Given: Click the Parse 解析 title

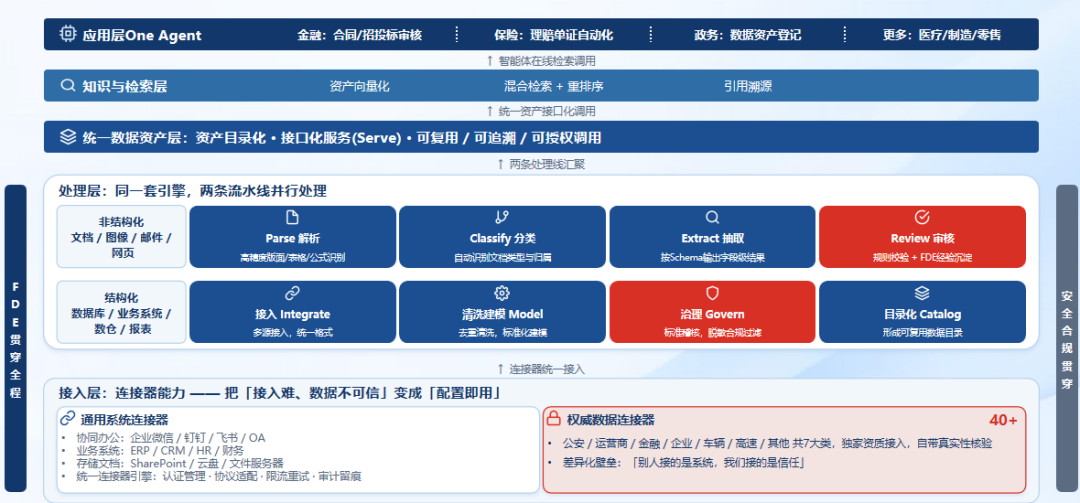Looking at the screenshot, I should coord(292,238).
